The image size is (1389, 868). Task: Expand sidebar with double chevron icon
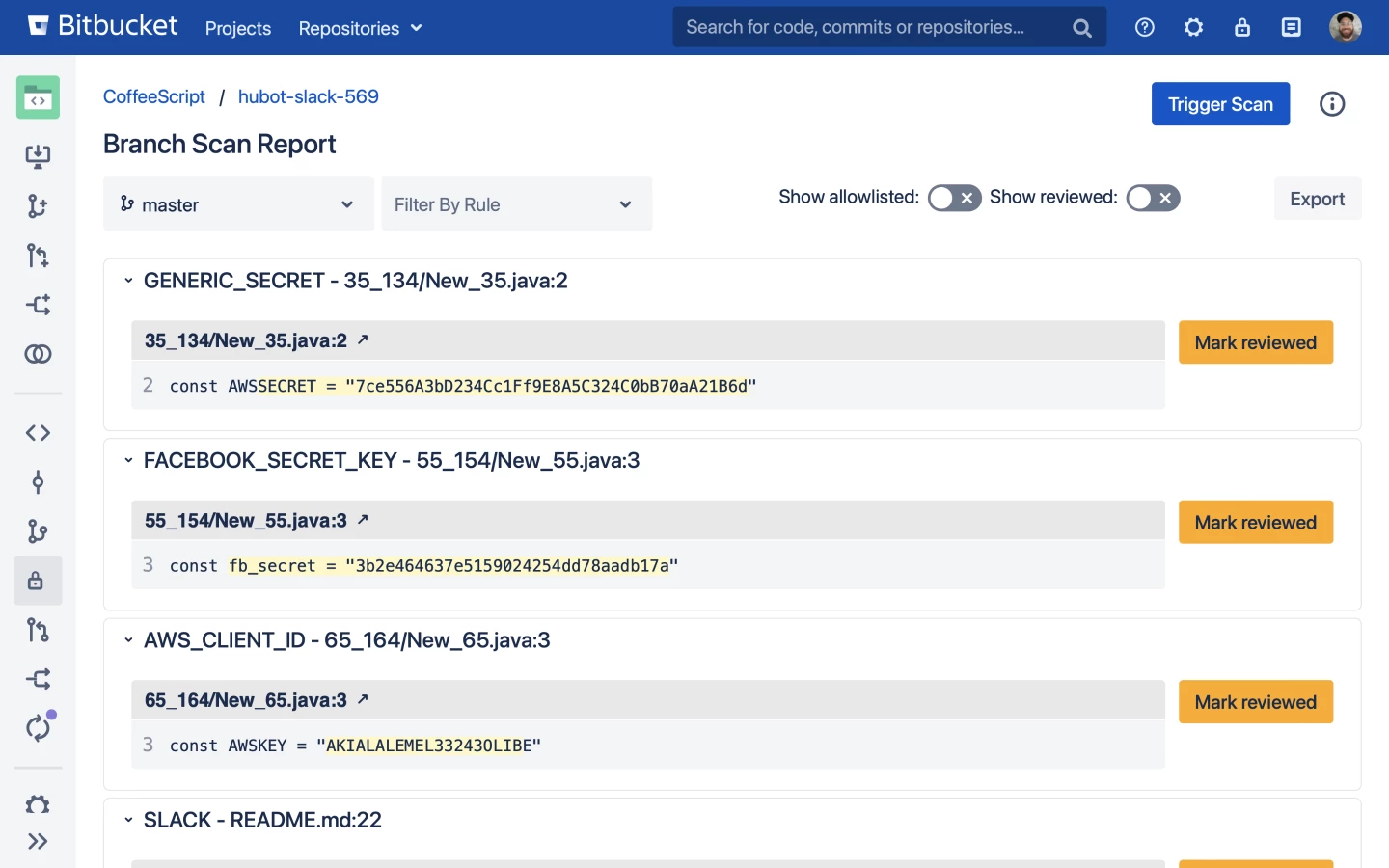38,842
